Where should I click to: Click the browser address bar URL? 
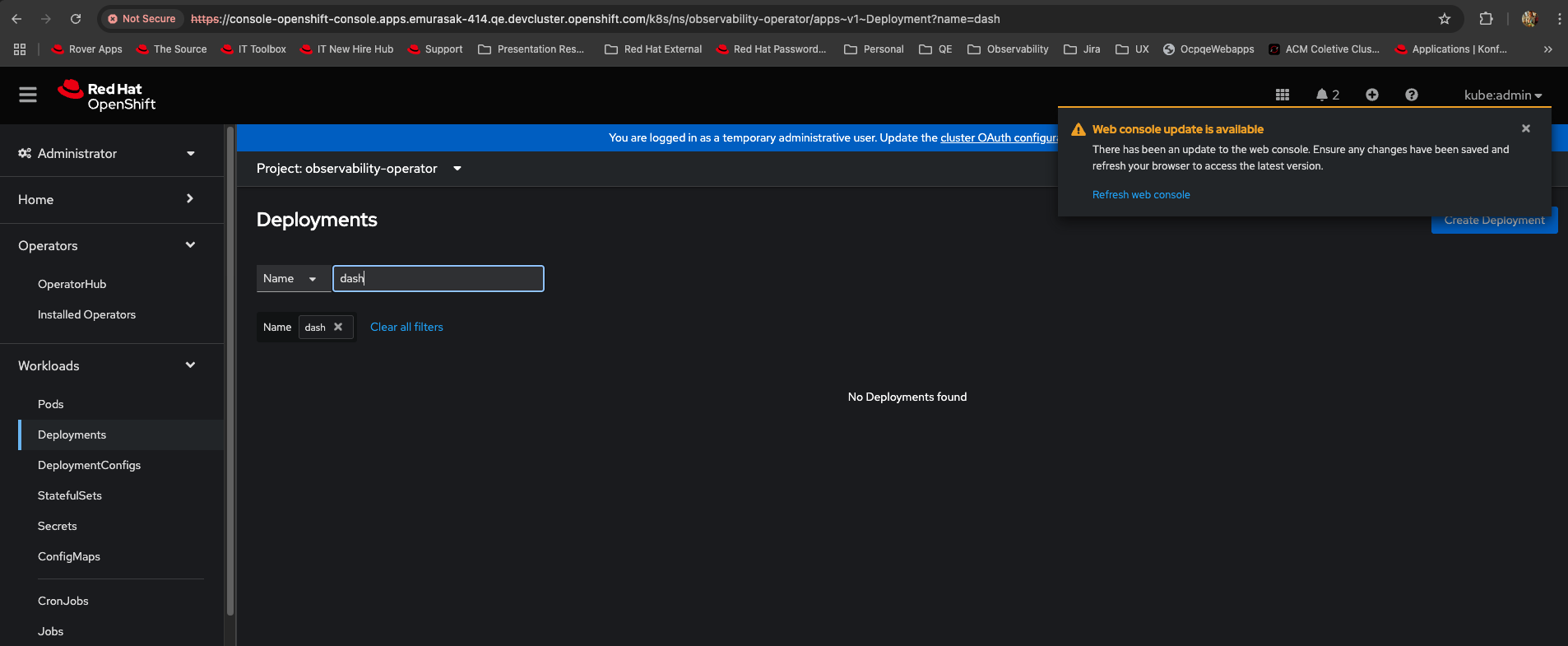pos(596,18)
